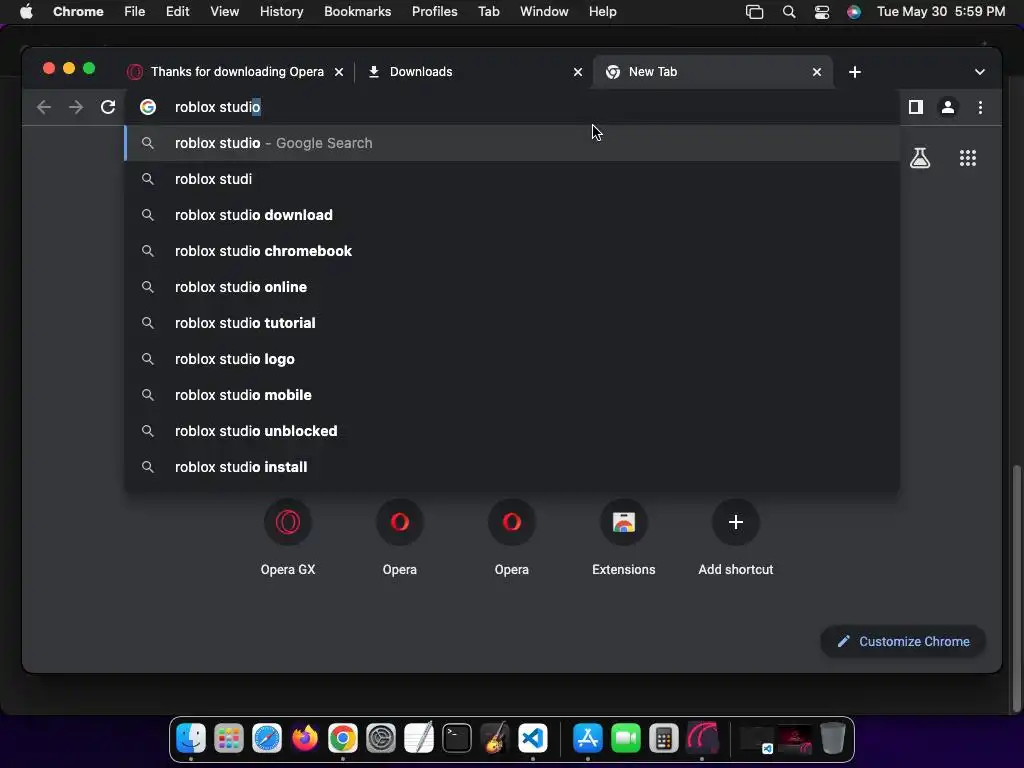The height and width of the screenshot is (768, 1024).
Task: Open App Store from the Dock
Action: (x=587, y=738)
